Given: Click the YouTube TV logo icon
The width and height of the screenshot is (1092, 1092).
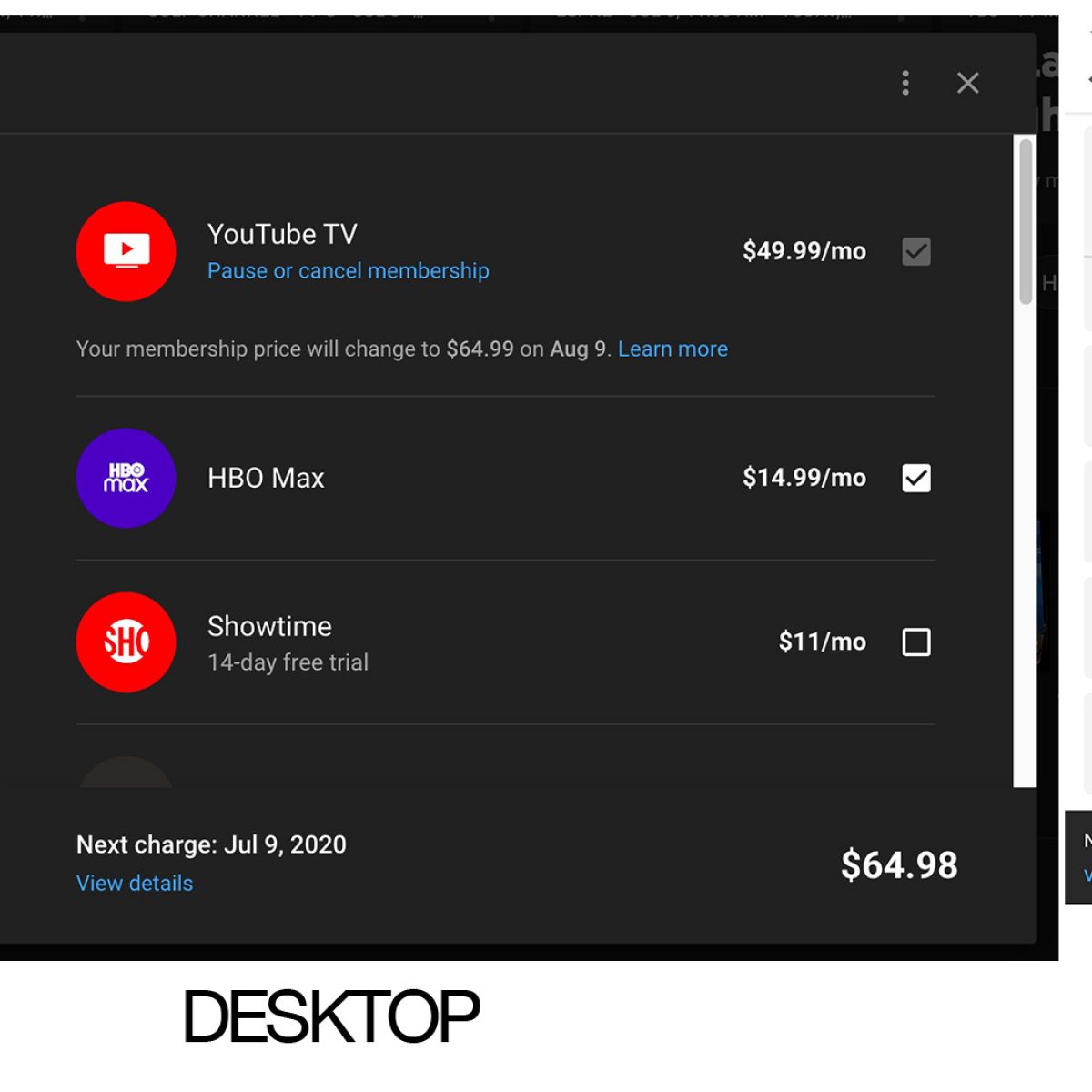Looking at the screenshot, I should tap(126, 251).
